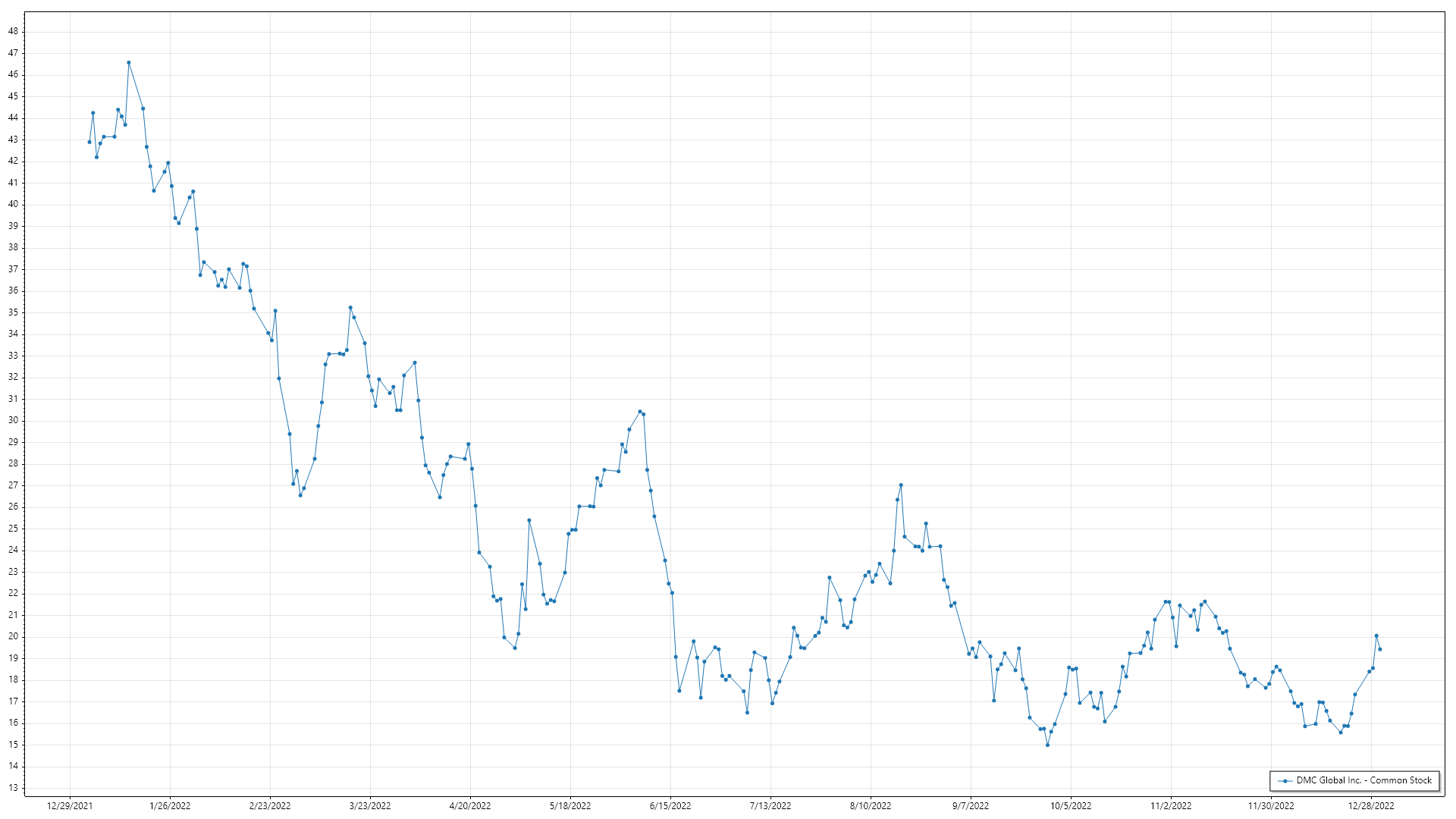Click the legend line marker icon
This screenshot has height=819, width=1456.
point(1285,780)
